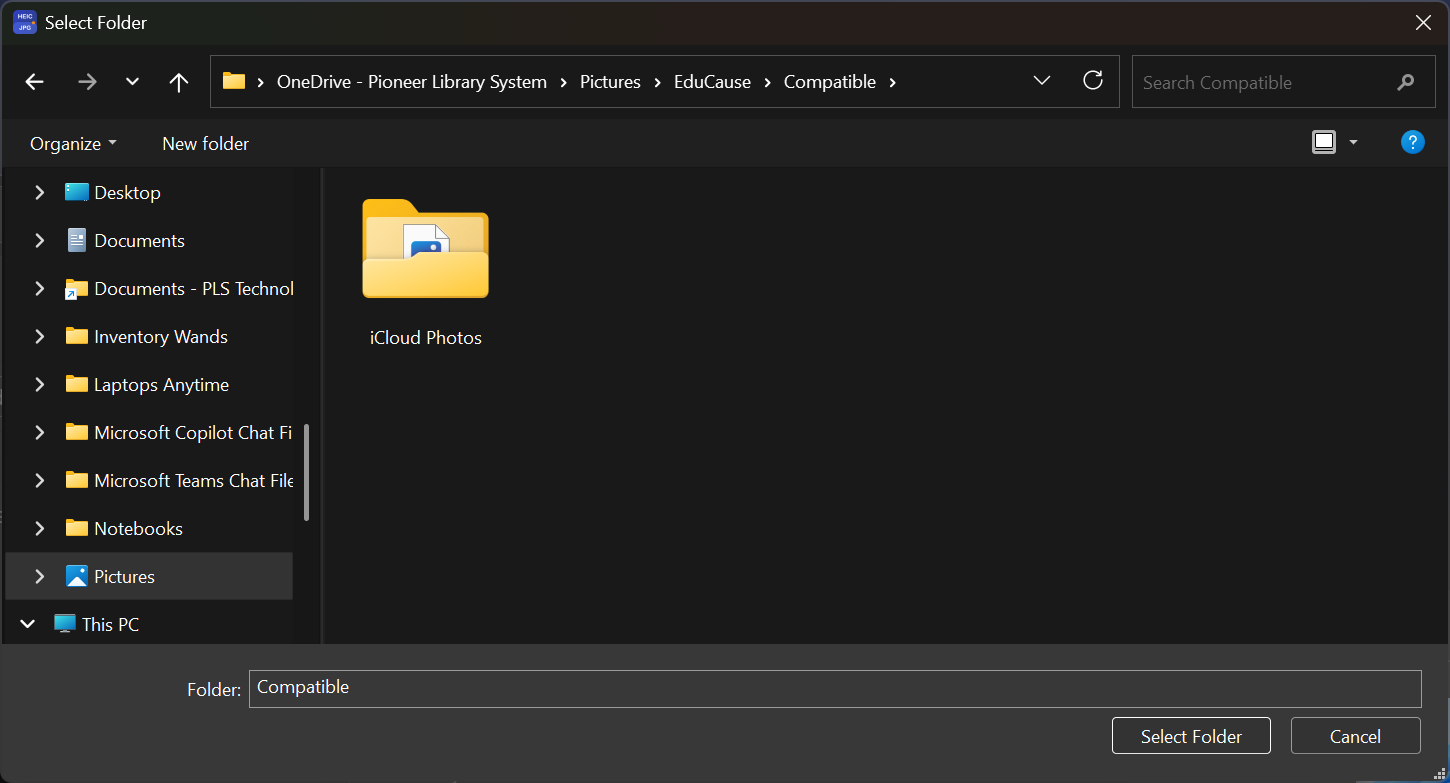
Task: Click the Select Folder button
Action: coord(1190,736)
